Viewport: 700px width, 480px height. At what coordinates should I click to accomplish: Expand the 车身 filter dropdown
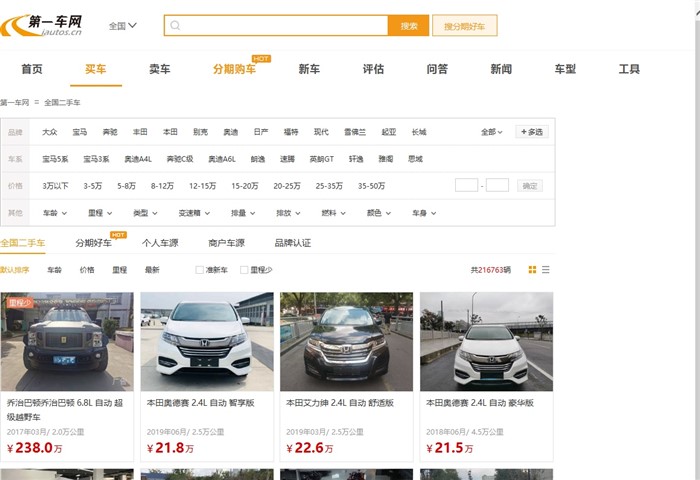pos(424,213)
